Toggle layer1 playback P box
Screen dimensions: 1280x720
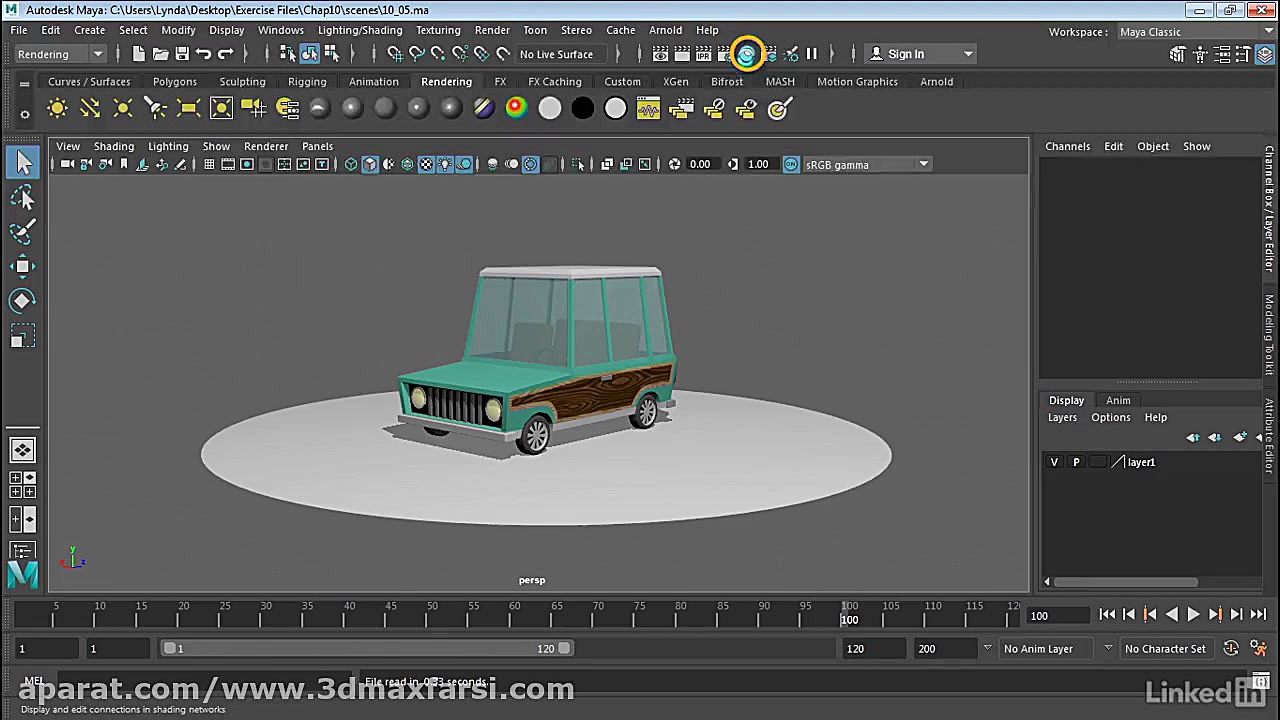(1076, 462)
